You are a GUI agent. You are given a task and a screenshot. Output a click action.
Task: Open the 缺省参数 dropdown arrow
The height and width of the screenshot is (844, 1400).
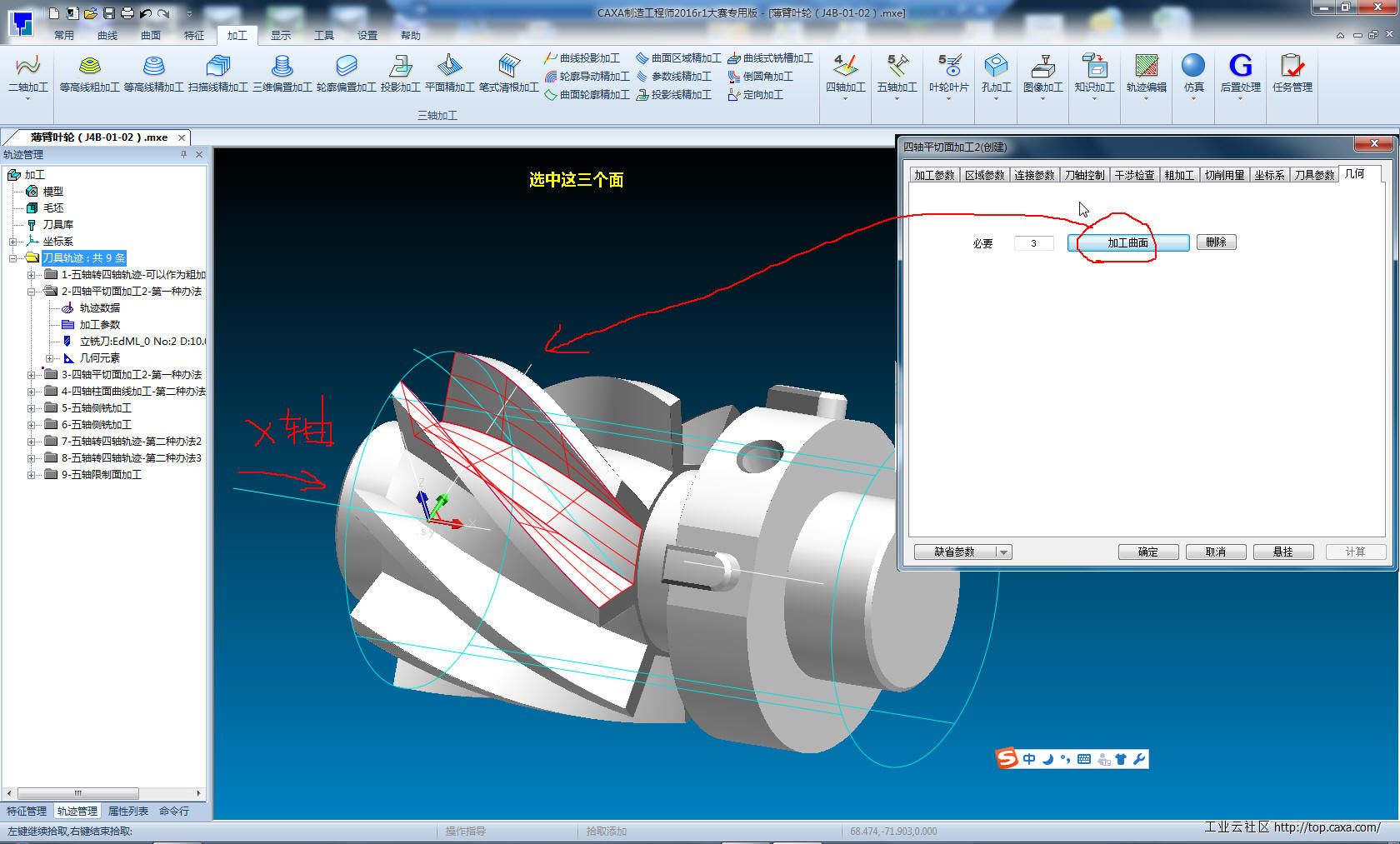point(1003,552)
